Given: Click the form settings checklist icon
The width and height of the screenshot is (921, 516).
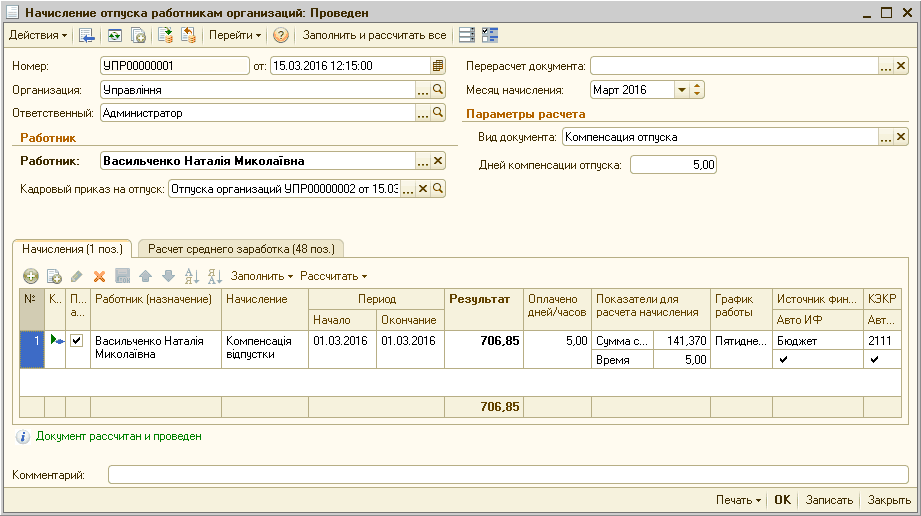Looking at the screenshot, I should 490,35.
